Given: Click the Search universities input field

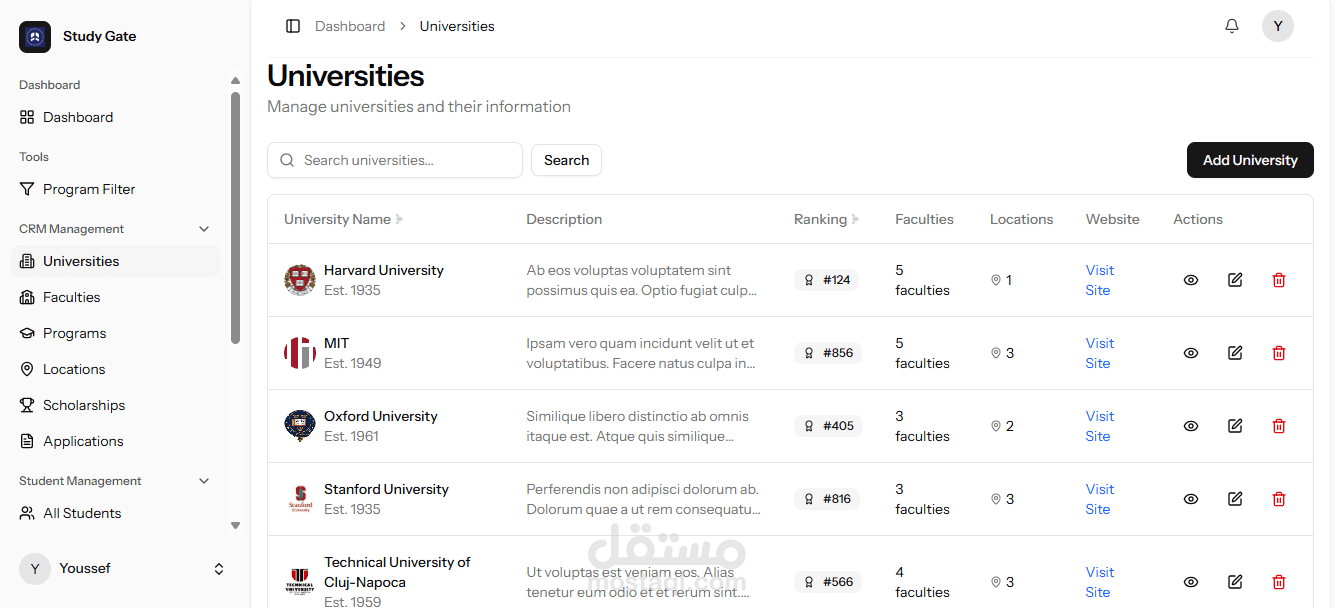Looking at the screenshot, I should coord(405,160).
